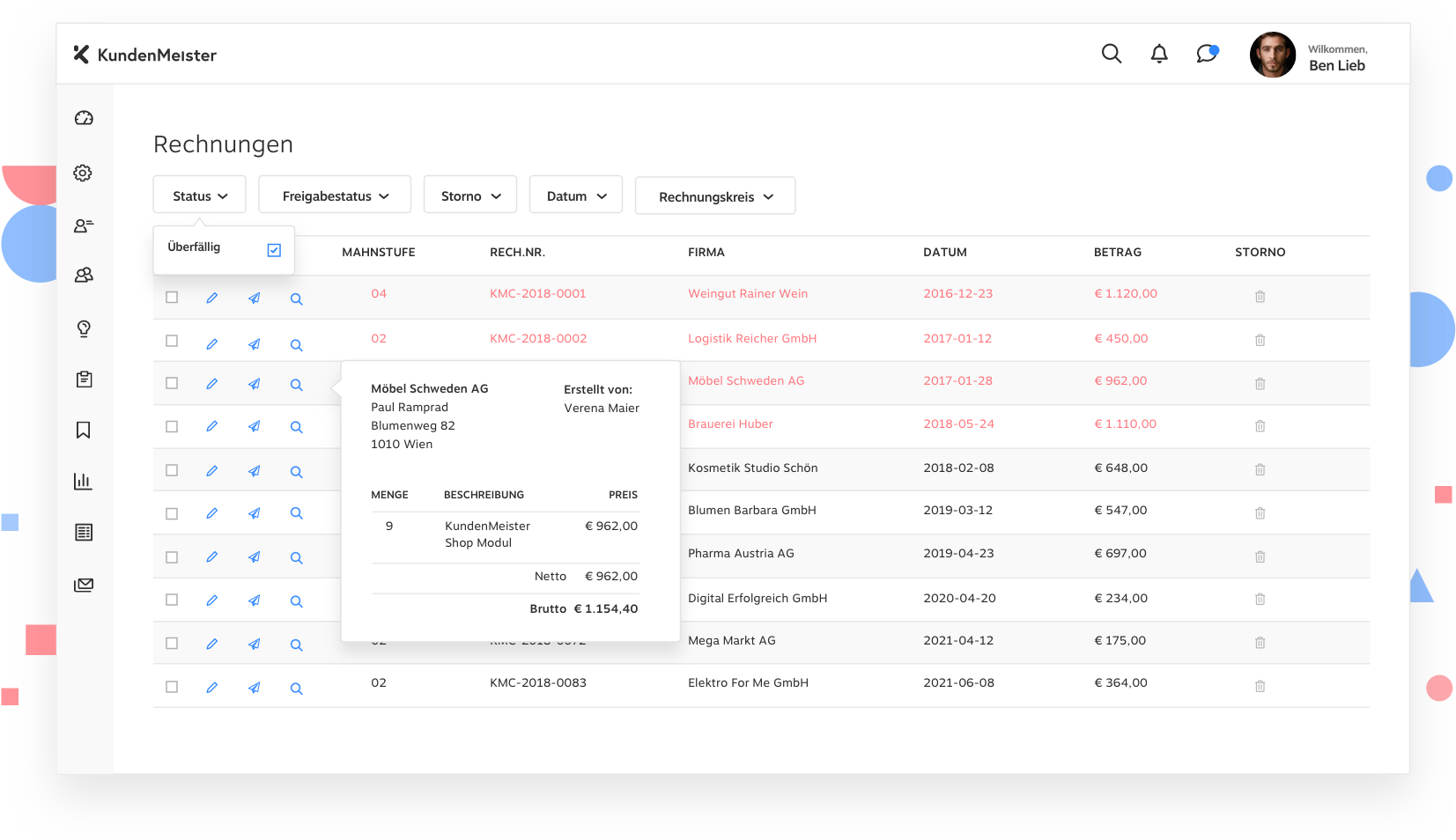Delete the Elektro For Me GmbH invoice
The height and width of the screenshot is (840, 1456).
point(1260,686)
